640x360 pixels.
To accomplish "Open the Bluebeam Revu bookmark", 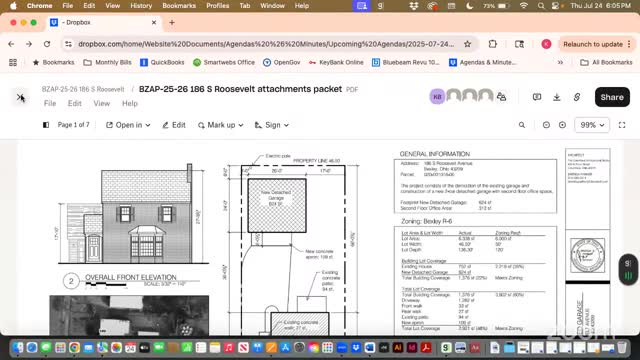I will [405, 62].
